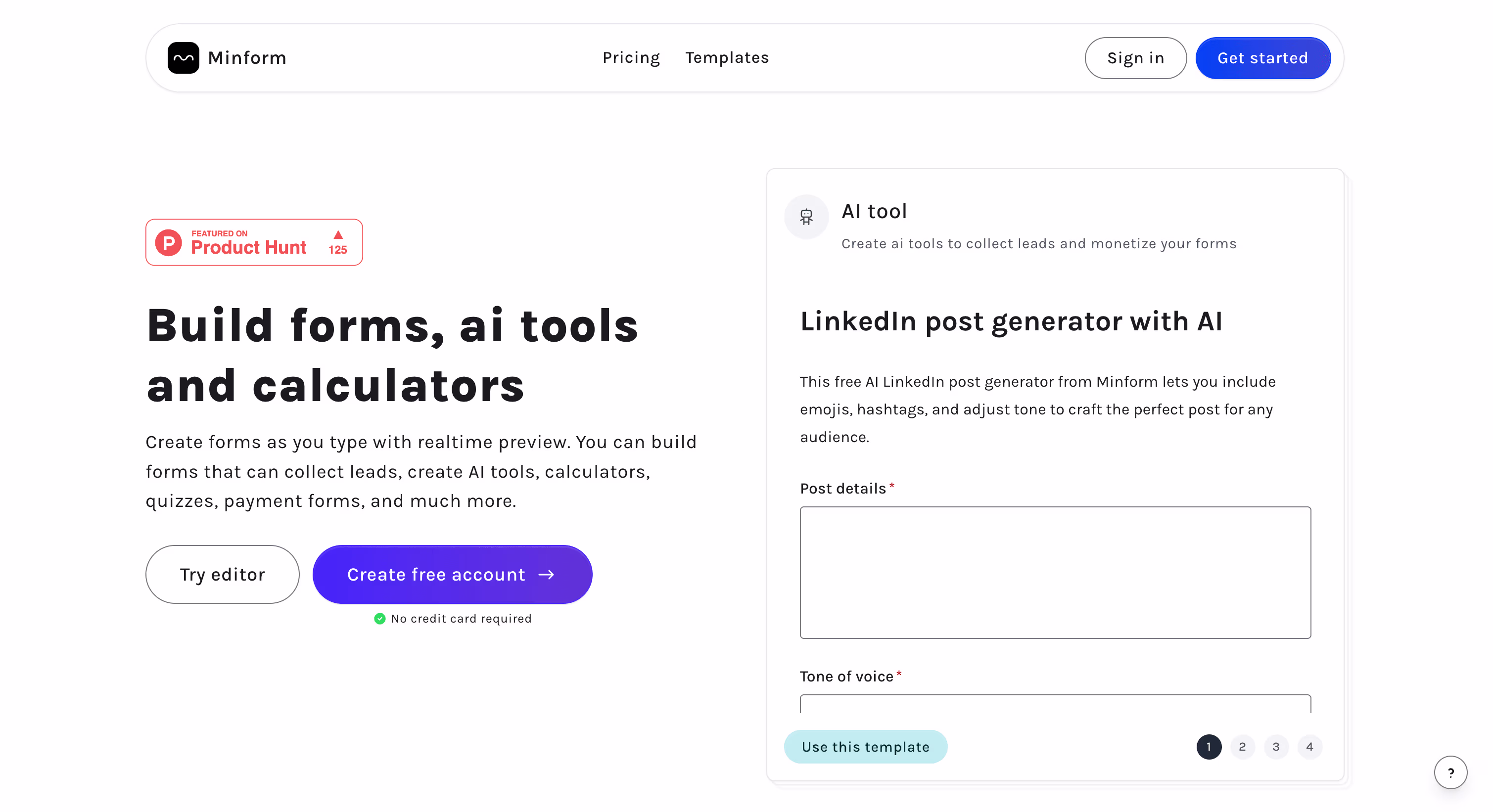1493x812 pixels.
Task: Open the Templates menu item
Action: coord(727,58)
